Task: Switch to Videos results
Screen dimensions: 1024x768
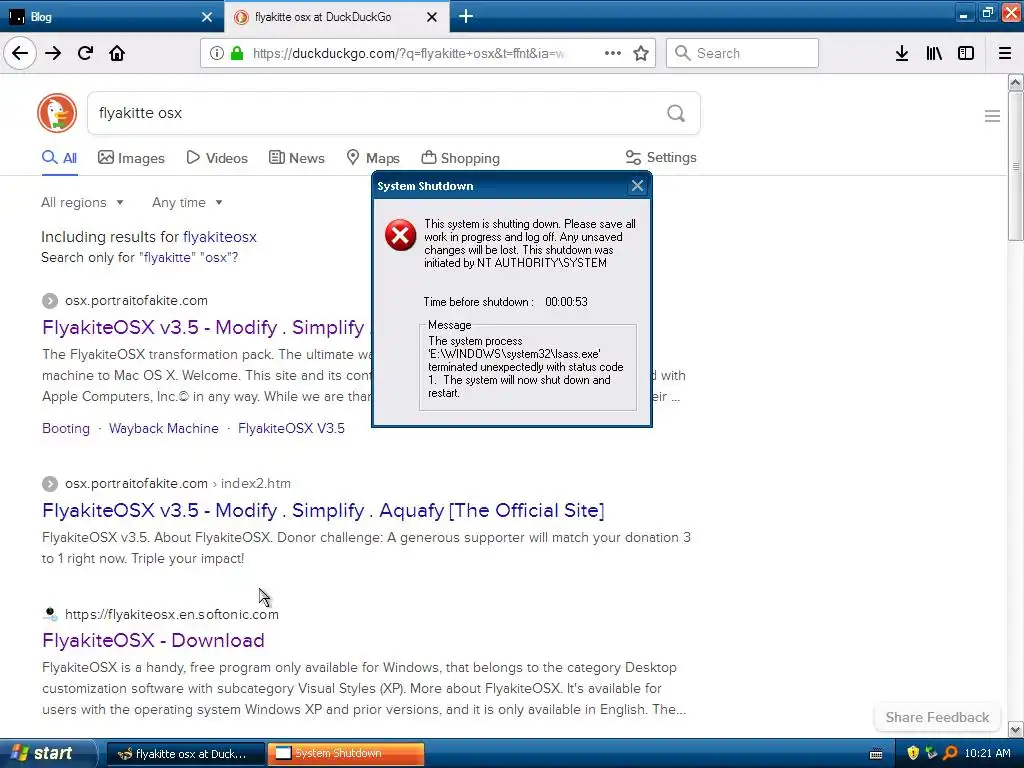Action: click(217, 158)
